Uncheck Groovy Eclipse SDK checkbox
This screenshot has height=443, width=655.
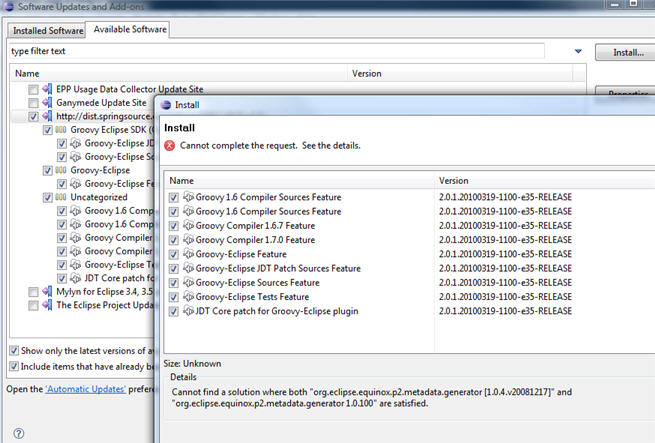[x=47, y=130]
